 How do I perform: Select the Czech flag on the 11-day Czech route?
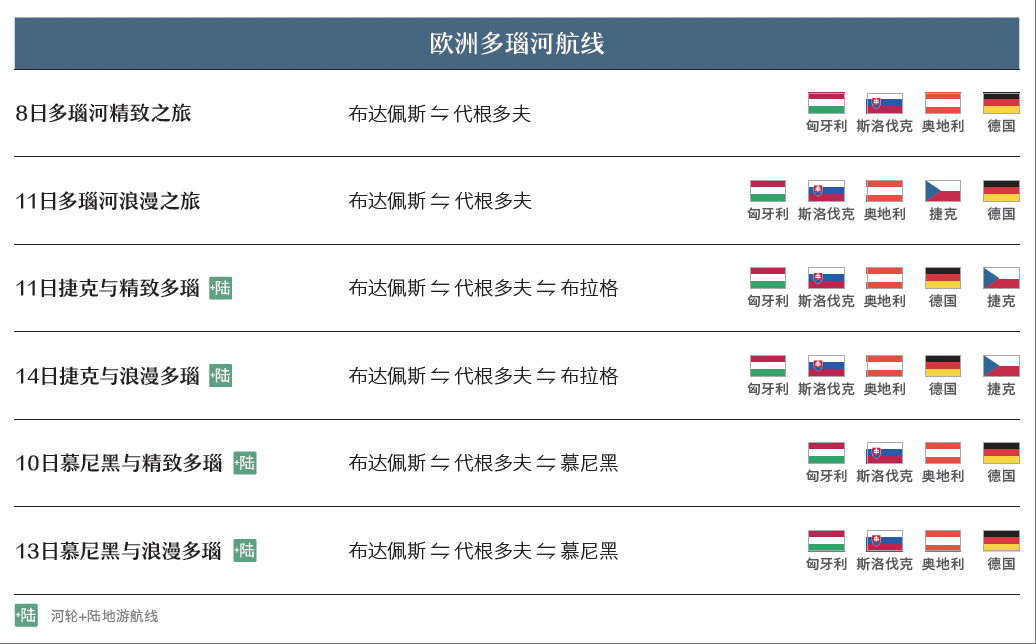[1002, 277]
